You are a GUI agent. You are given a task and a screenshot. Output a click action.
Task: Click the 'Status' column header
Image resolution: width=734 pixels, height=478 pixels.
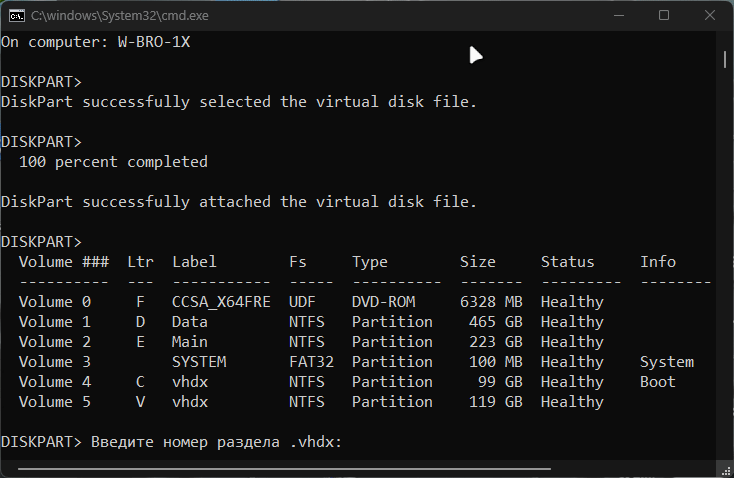click(567, 262)
